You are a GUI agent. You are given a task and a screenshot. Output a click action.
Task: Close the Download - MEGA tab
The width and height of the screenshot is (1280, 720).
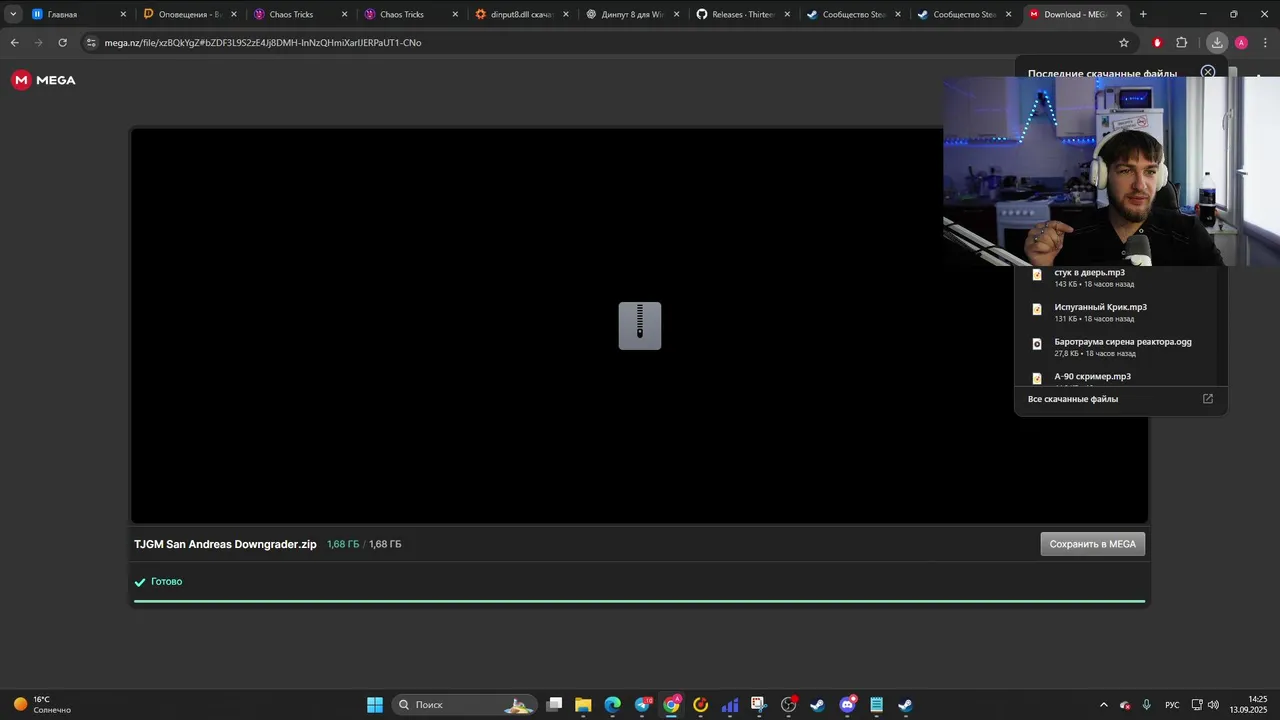pyautogui.click(x=1119, y=14)
